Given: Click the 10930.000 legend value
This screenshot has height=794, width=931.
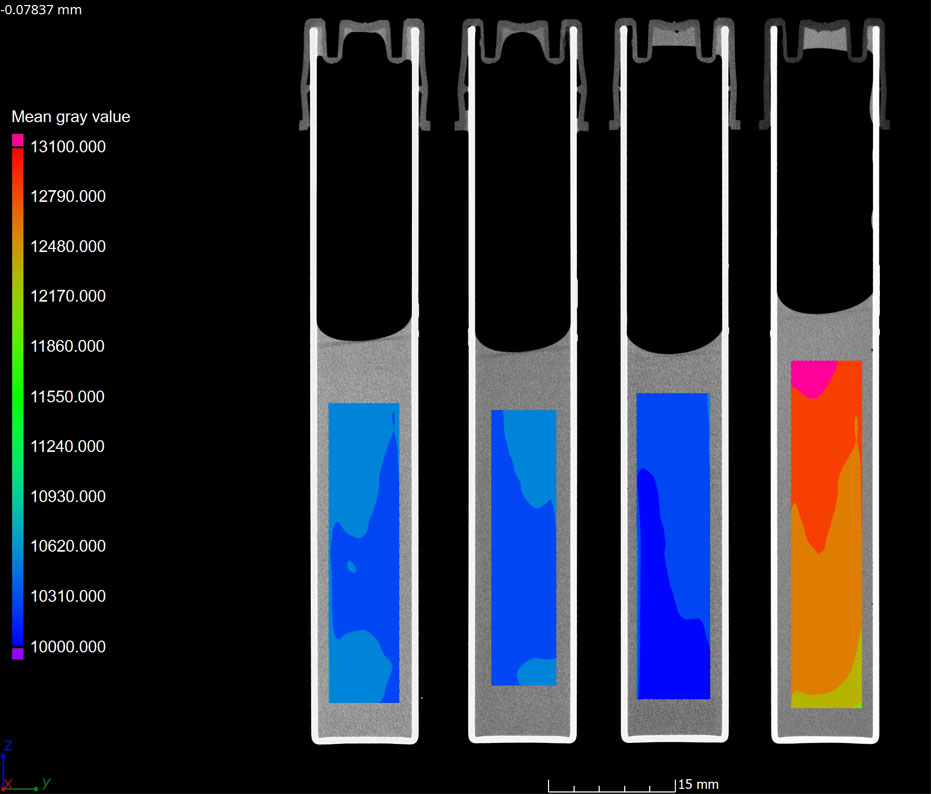Looking at the screenshot, I should coord(68,496).
